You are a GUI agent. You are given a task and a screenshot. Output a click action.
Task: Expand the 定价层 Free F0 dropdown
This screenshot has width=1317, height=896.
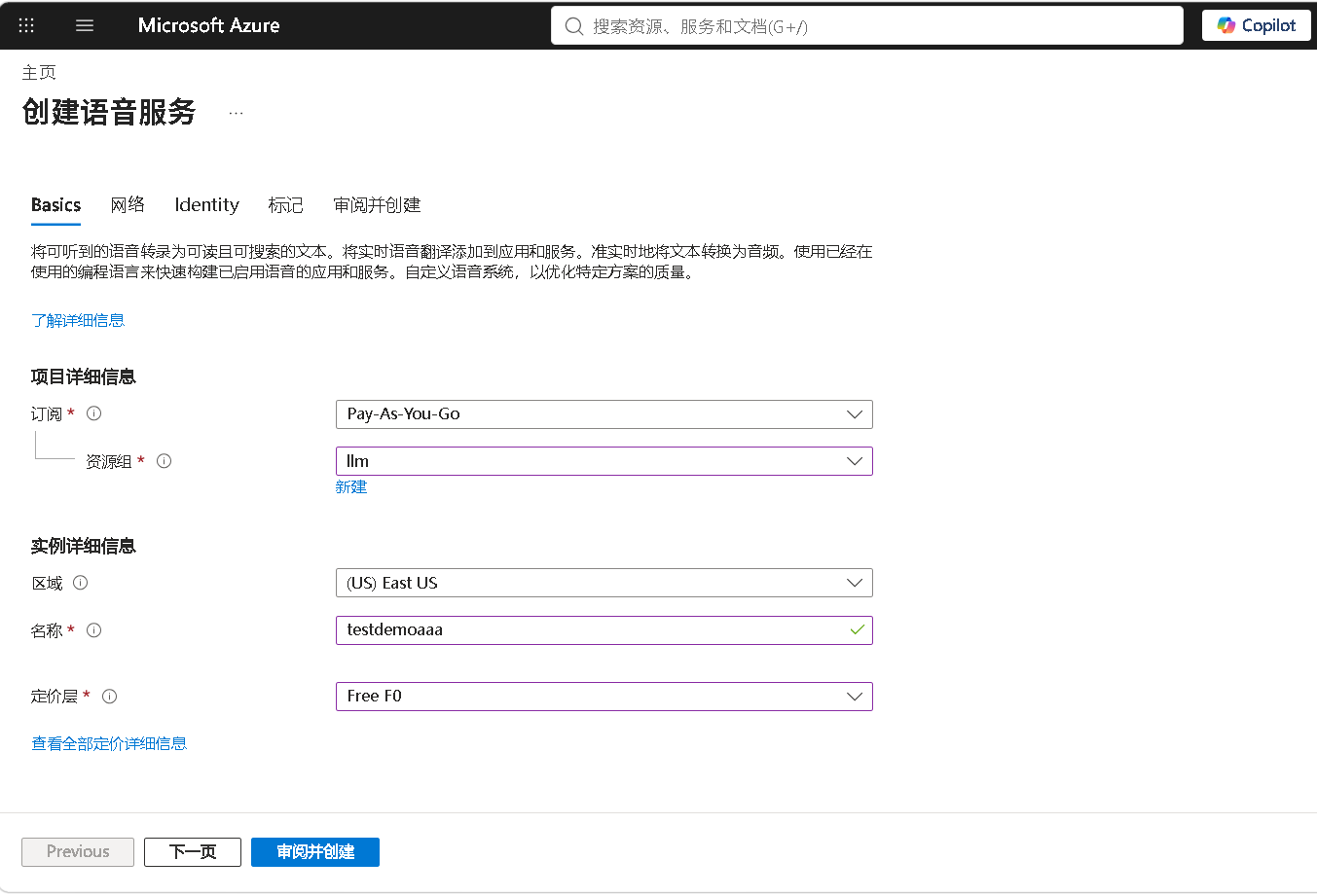click(x=604, y=697)
